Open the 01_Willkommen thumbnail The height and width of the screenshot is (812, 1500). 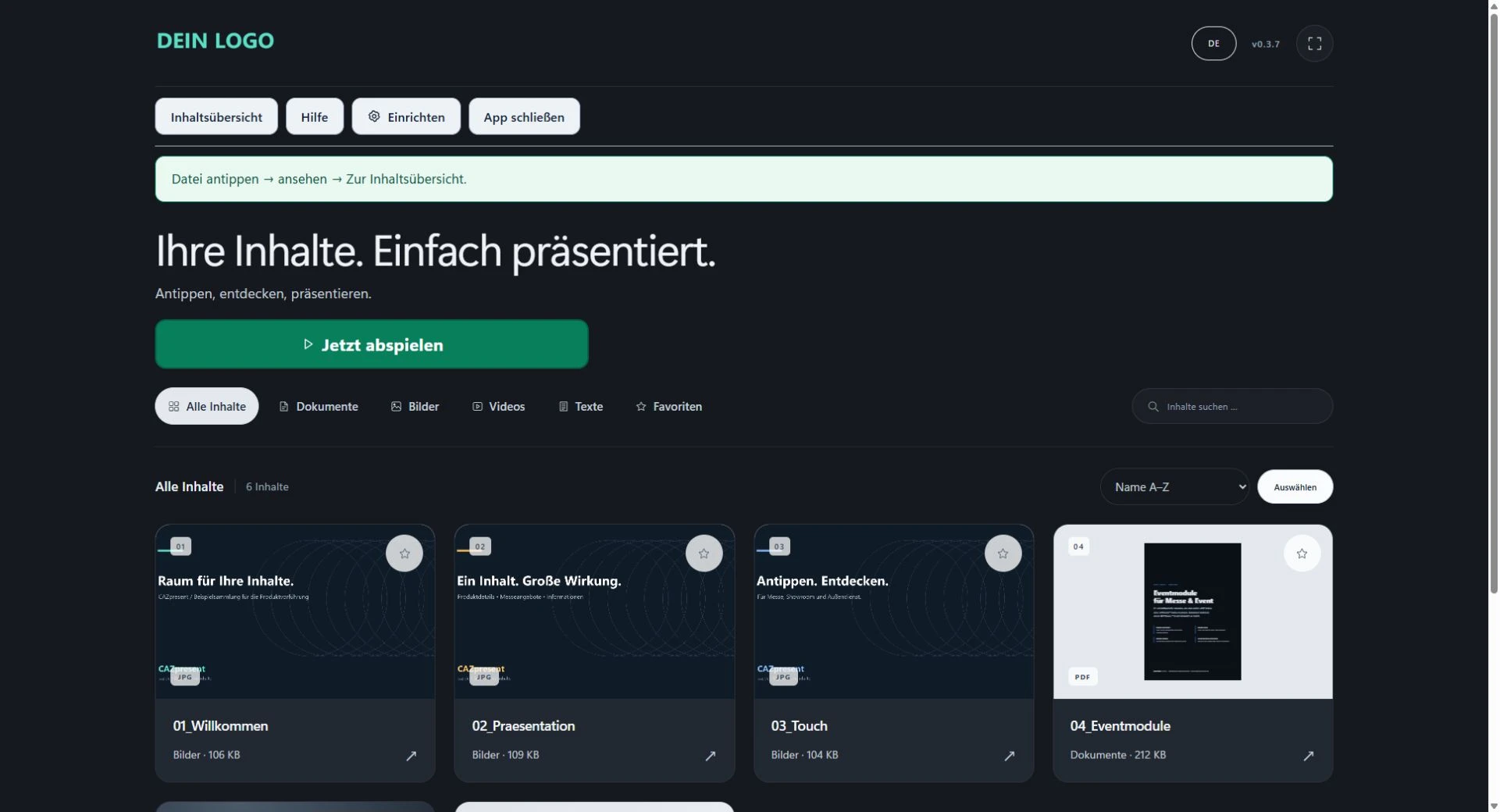click(x=295, y=612)
